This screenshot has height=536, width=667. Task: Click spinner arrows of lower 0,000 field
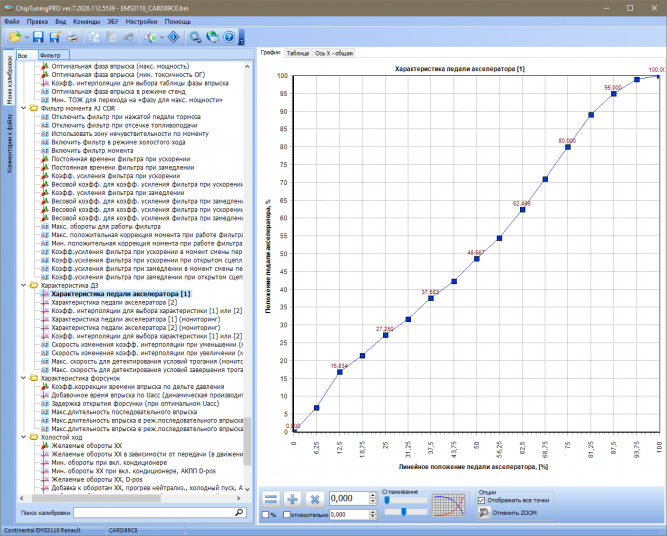point(373,514)
